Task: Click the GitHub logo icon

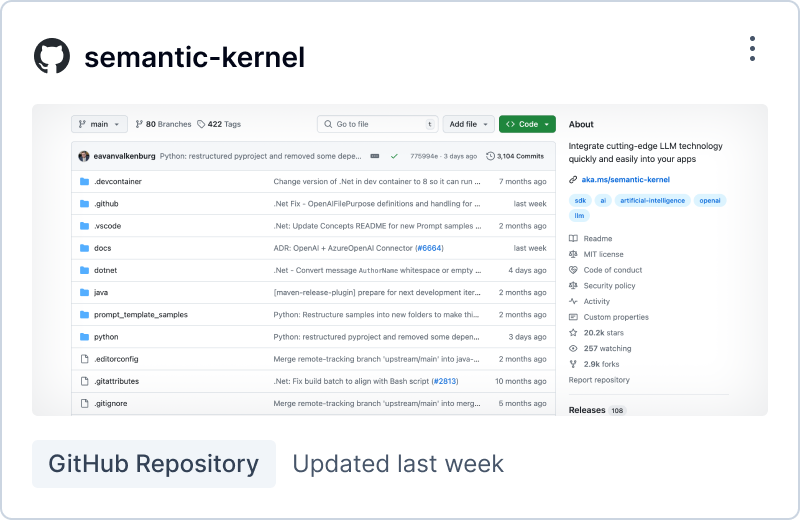Action: click(x=53, y=57)
